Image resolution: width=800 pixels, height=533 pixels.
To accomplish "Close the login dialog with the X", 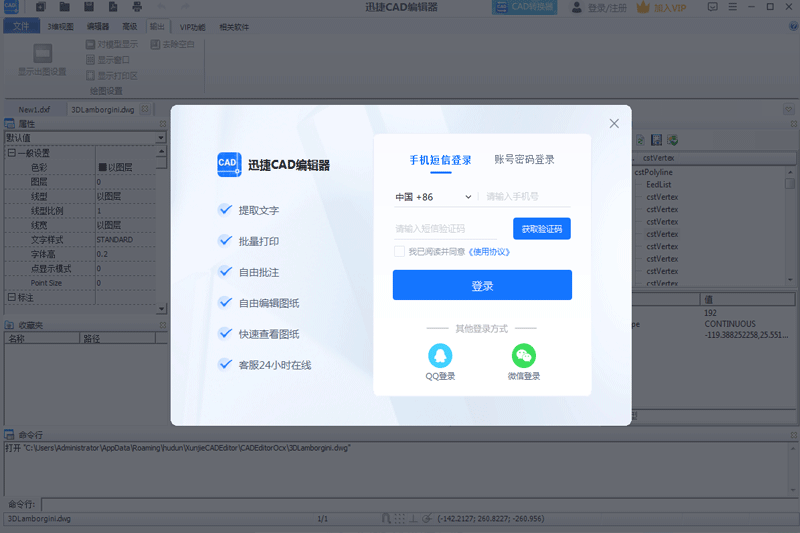I will (x=614, y=123).
